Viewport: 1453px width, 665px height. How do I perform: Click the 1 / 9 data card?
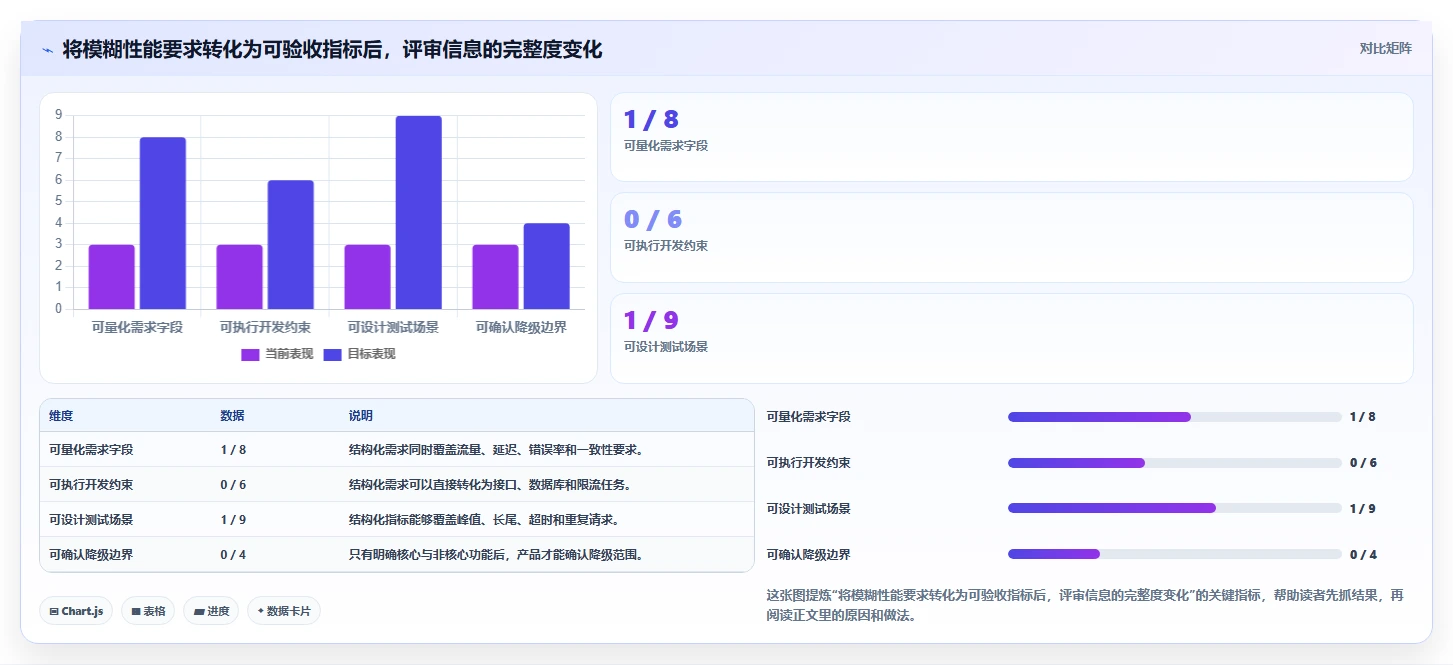click(x=1011, y=338)
